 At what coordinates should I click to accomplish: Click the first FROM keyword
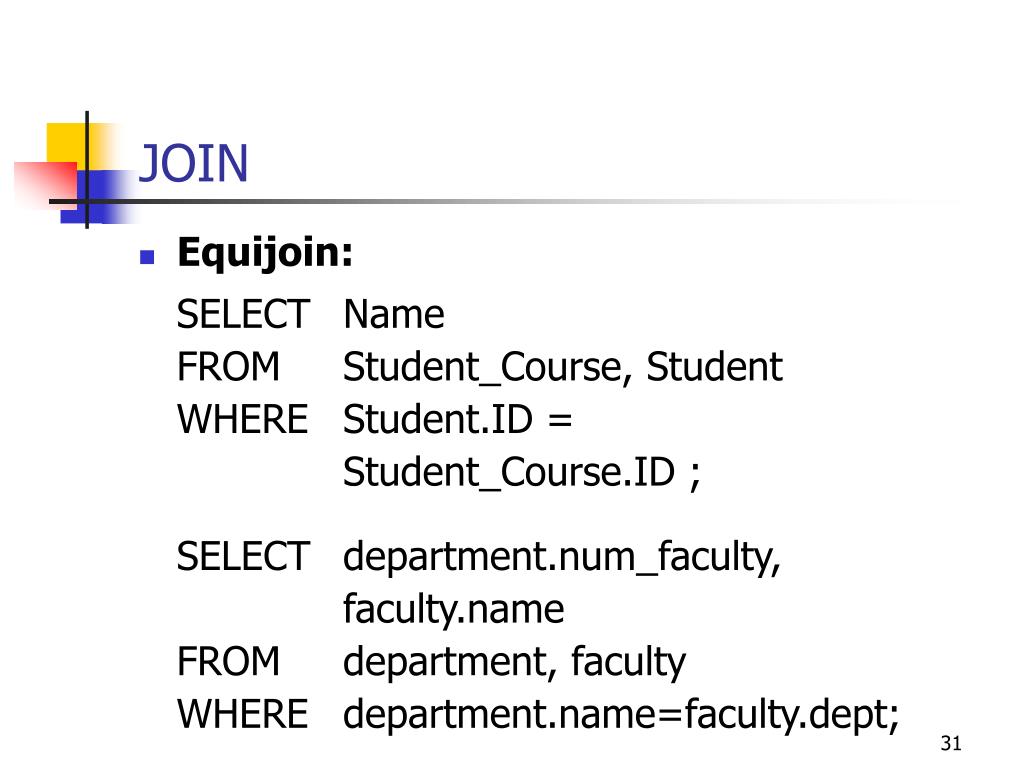[x=228, y=366]
